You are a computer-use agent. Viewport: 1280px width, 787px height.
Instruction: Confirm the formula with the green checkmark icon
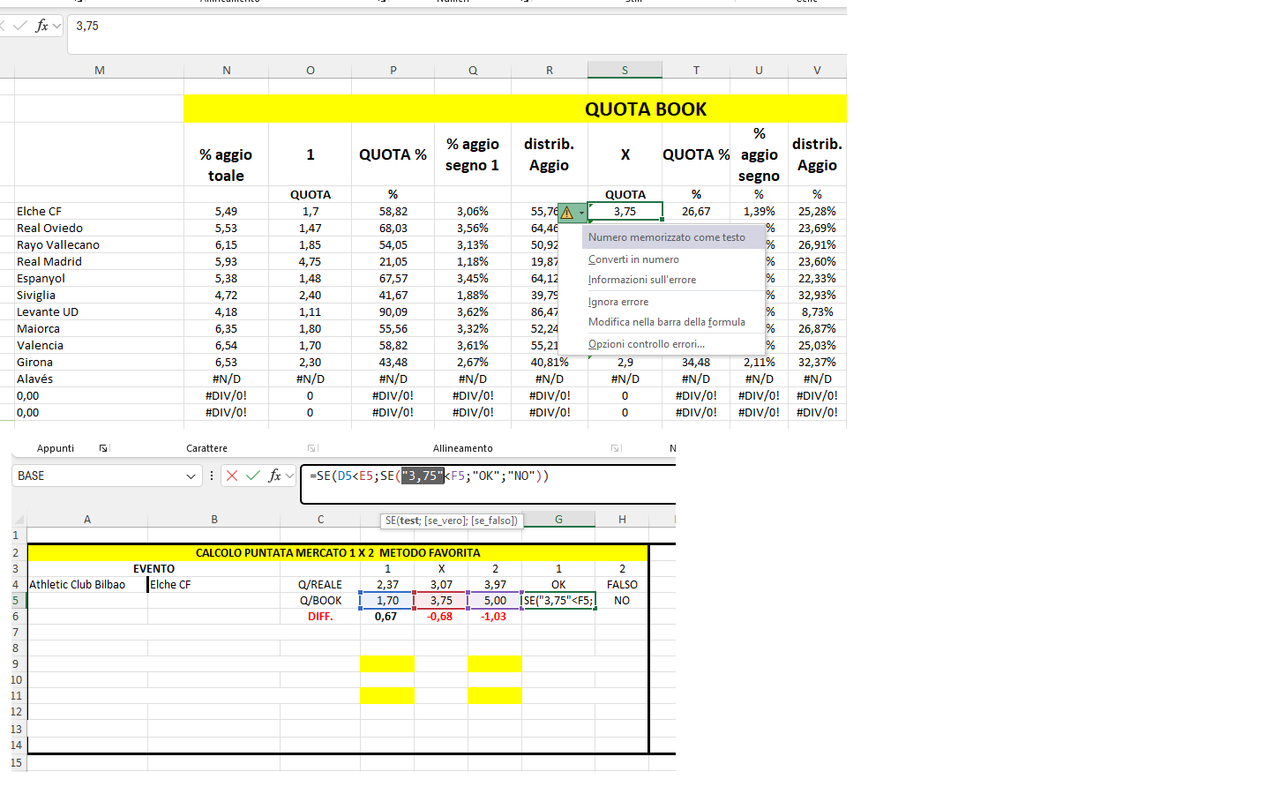[253, 476]
